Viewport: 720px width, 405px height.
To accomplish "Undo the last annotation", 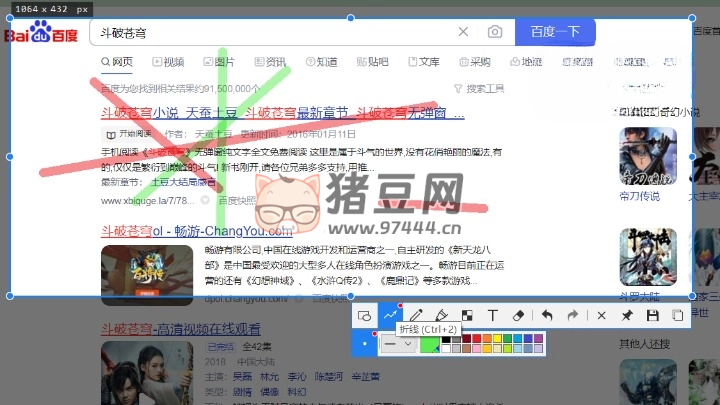I will (x=547, y=315).
